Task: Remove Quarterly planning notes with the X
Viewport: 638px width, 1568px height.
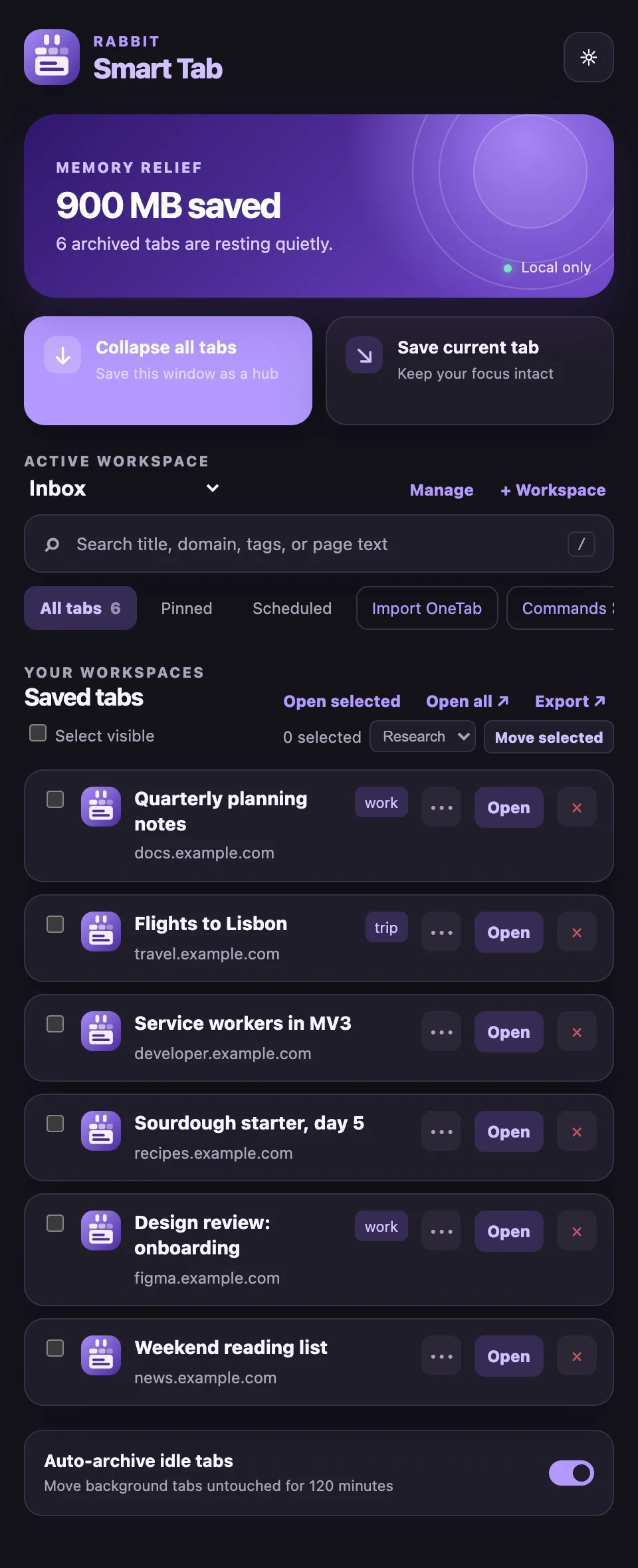Action: pyautogui.click(x=577, y=807)
